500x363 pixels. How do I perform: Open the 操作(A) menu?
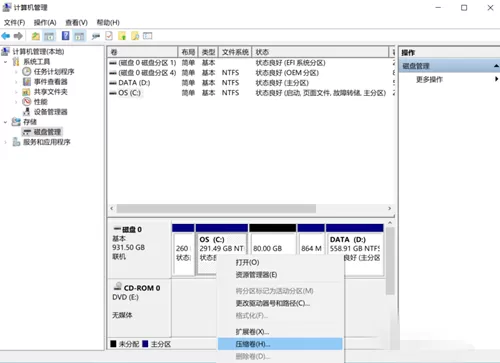45,22
